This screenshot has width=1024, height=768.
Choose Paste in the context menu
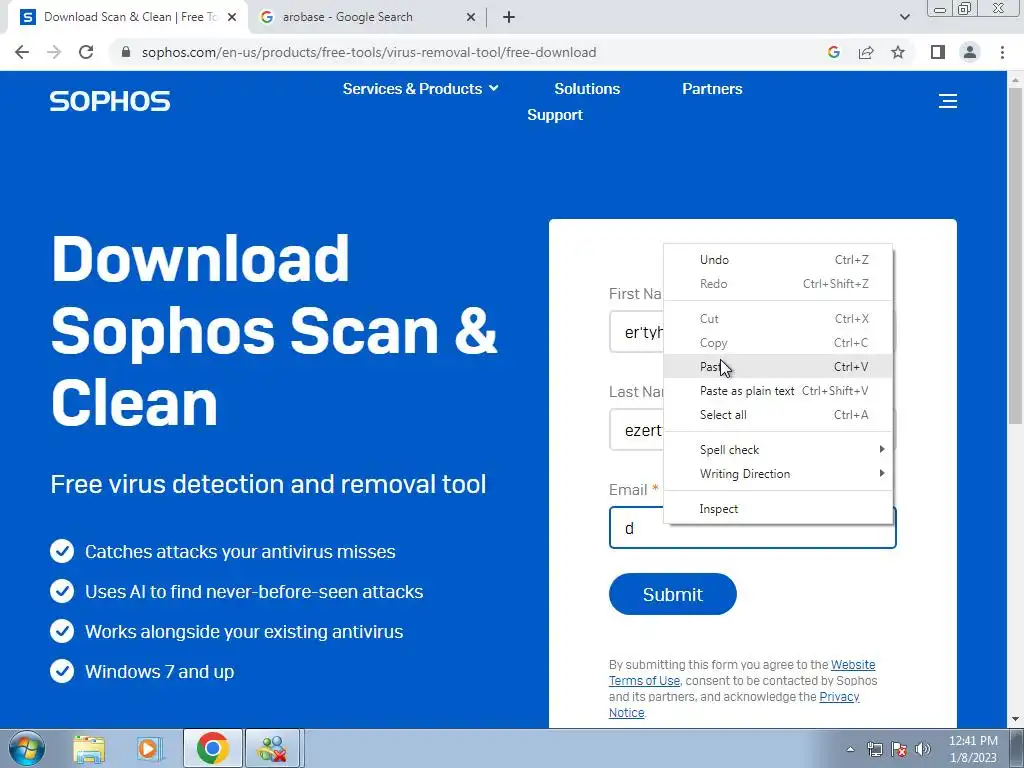(x=778, y=367)
